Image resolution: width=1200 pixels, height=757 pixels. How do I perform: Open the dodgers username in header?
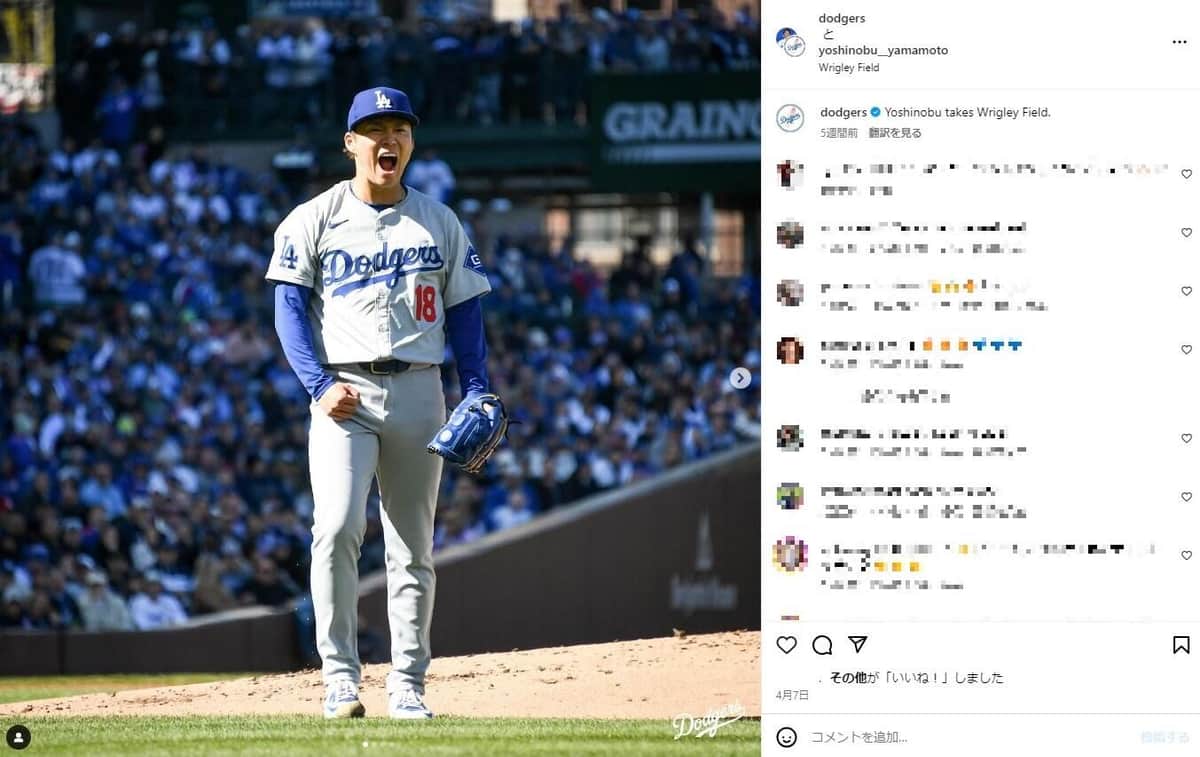click(841, 19)
